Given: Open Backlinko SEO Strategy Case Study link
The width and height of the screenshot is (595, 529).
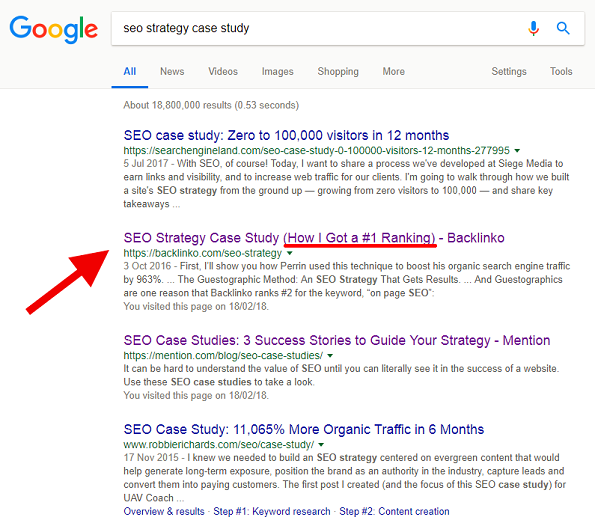Looking at the screenshot, I should click(314, 238).
